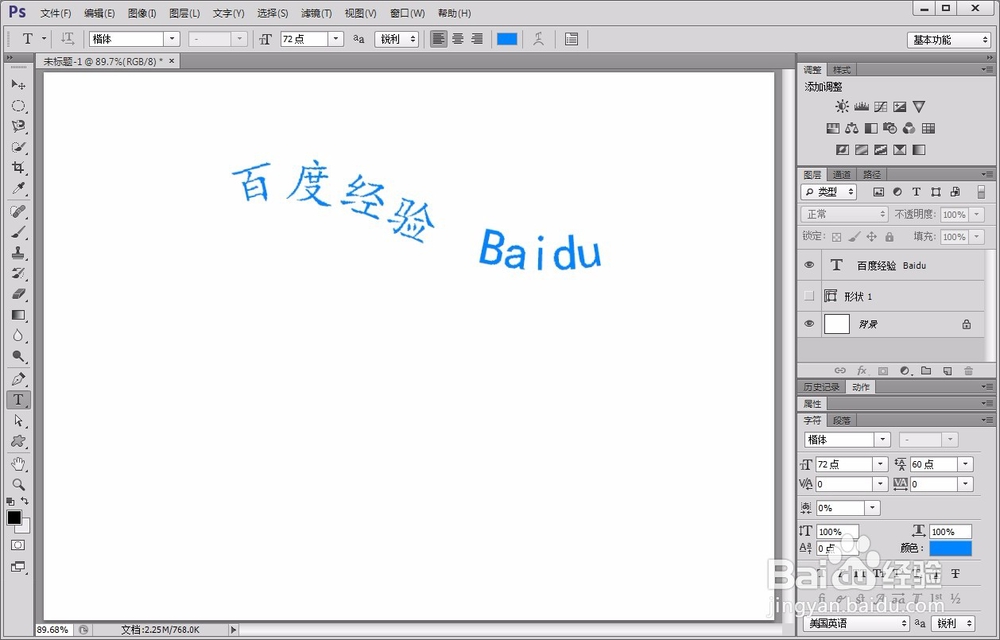The height and width of the screenshot is (640, 1000).
Task: Add a Levels adjustment
Action: coord(861,106)
